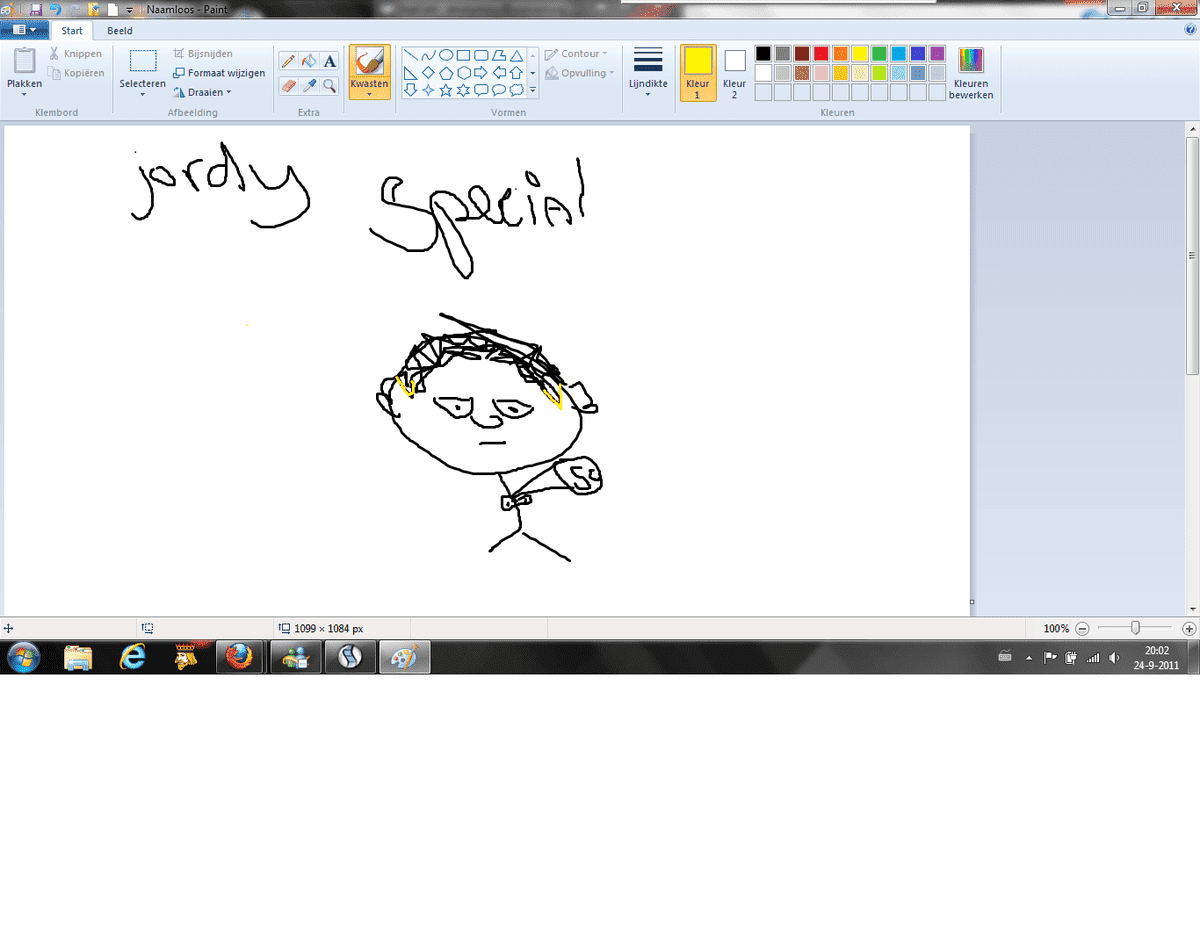Select the Eraser tool

[x=288, y=86]
